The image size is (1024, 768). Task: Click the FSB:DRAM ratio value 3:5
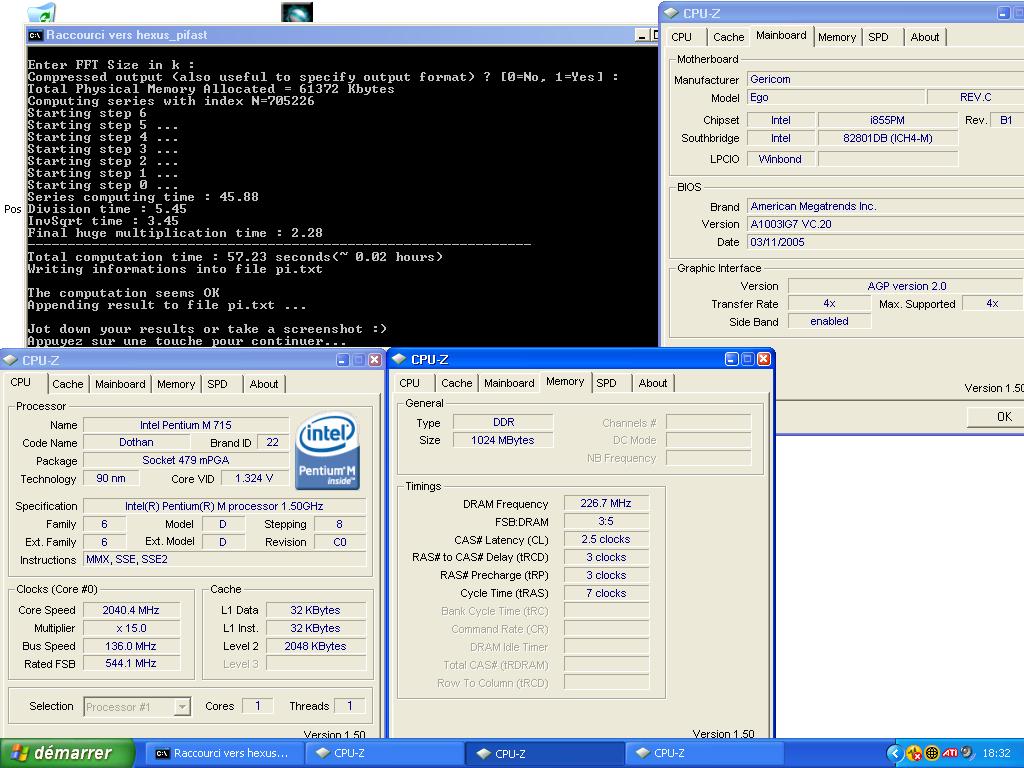click(x=606, y=521)
